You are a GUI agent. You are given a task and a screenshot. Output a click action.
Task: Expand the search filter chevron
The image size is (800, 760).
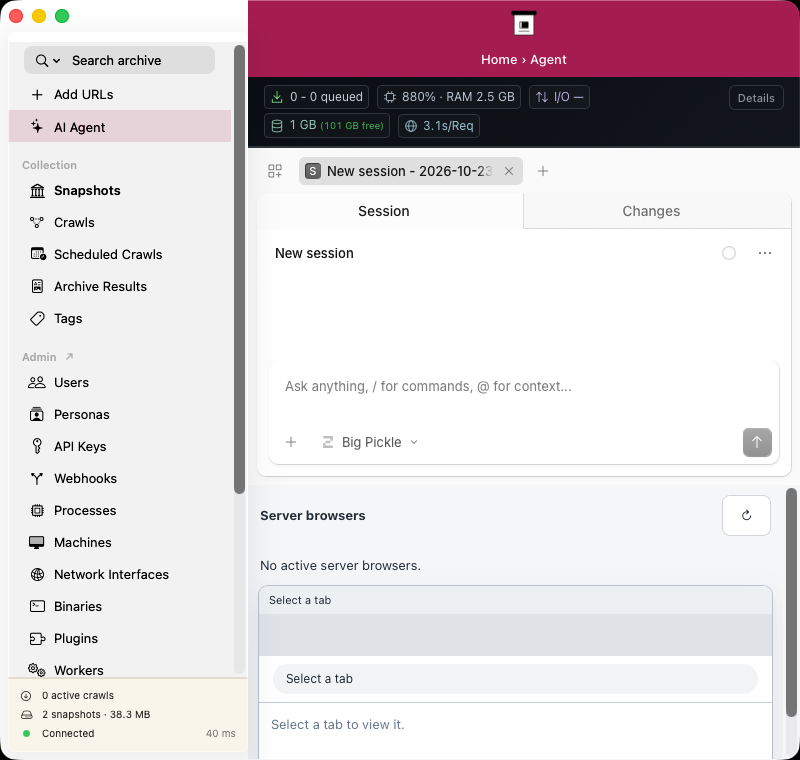[57, 61]
